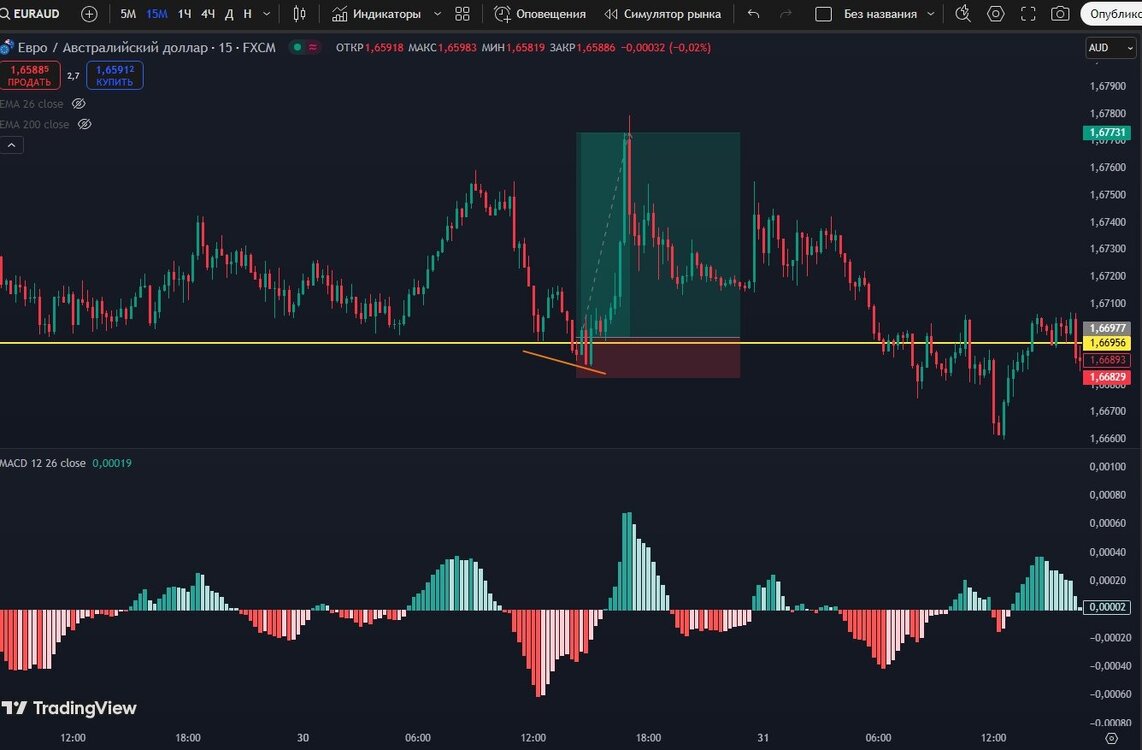Select the orange trend line on the chart

pyautogui.click(x=564, y=363)
